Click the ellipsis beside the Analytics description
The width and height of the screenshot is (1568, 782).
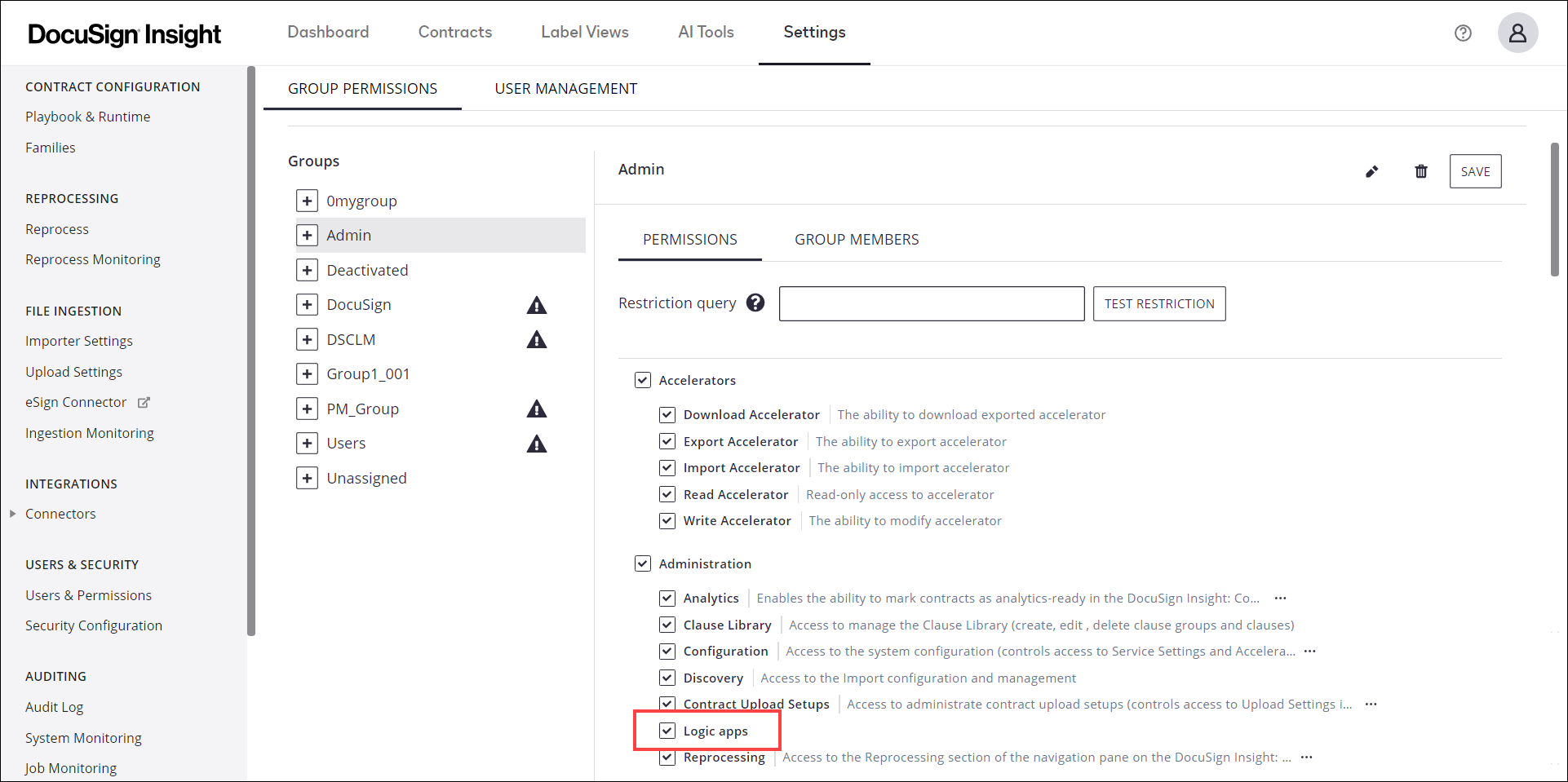1279,598
